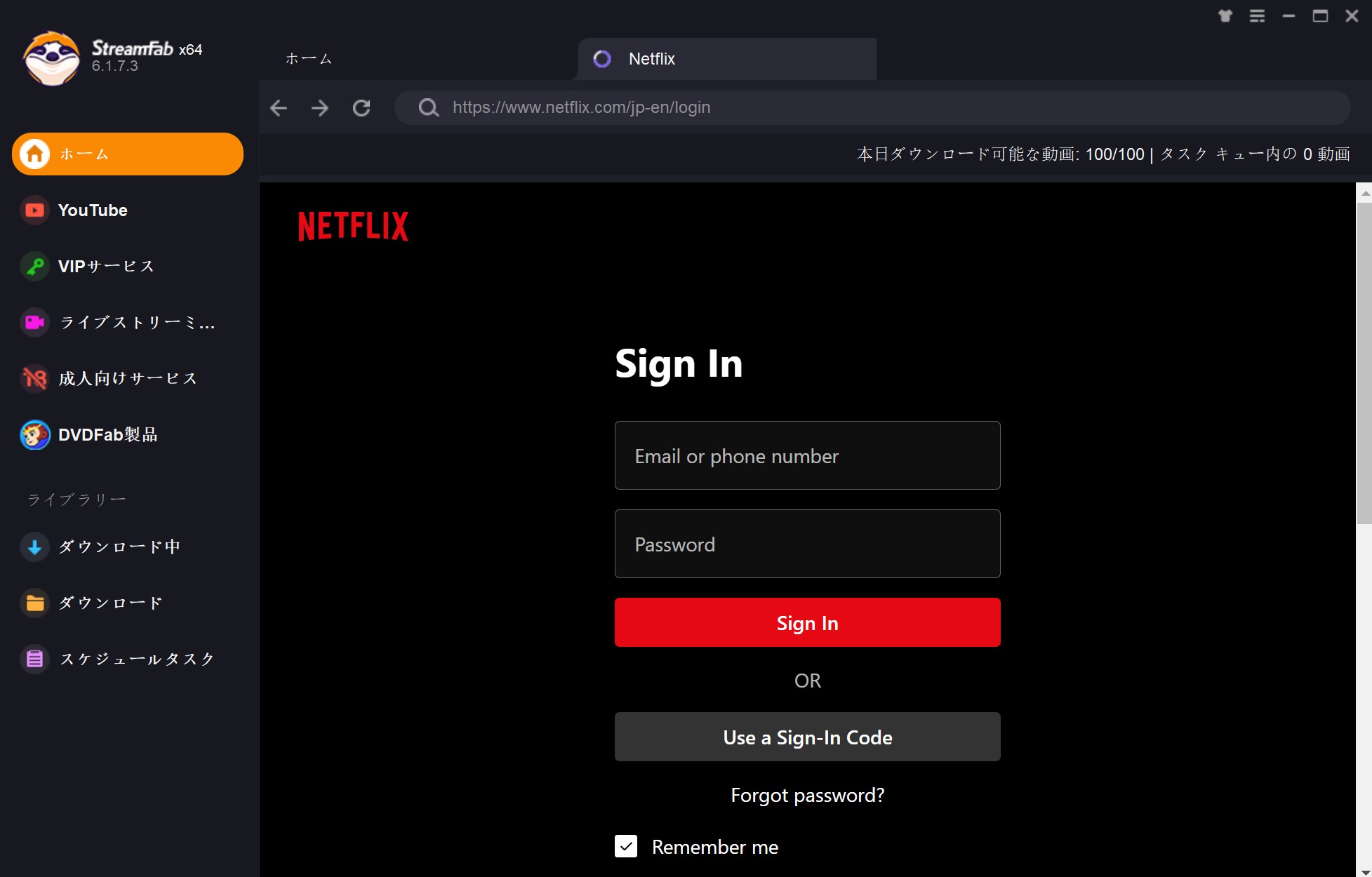Select DVDFab製品 in the sidebar
This screenshot has width=1372, height=877.
pyautogui.click(x=128, y=434)
